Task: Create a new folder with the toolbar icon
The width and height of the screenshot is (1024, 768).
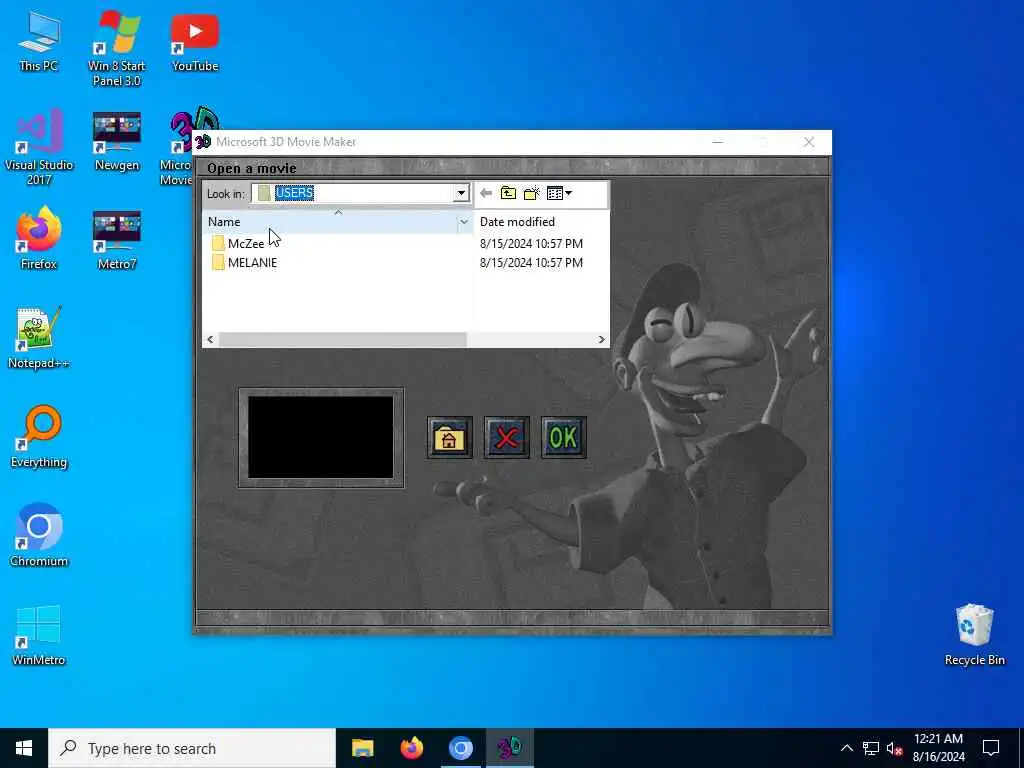Action: pos(532,193)
